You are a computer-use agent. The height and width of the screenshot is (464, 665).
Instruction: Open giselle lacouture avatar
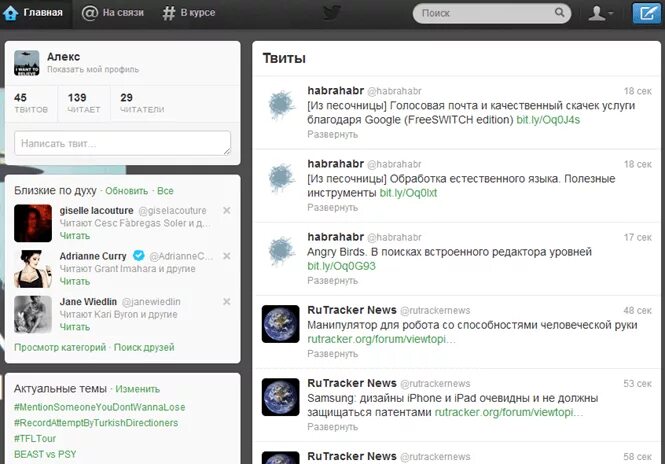click(33, 223)
